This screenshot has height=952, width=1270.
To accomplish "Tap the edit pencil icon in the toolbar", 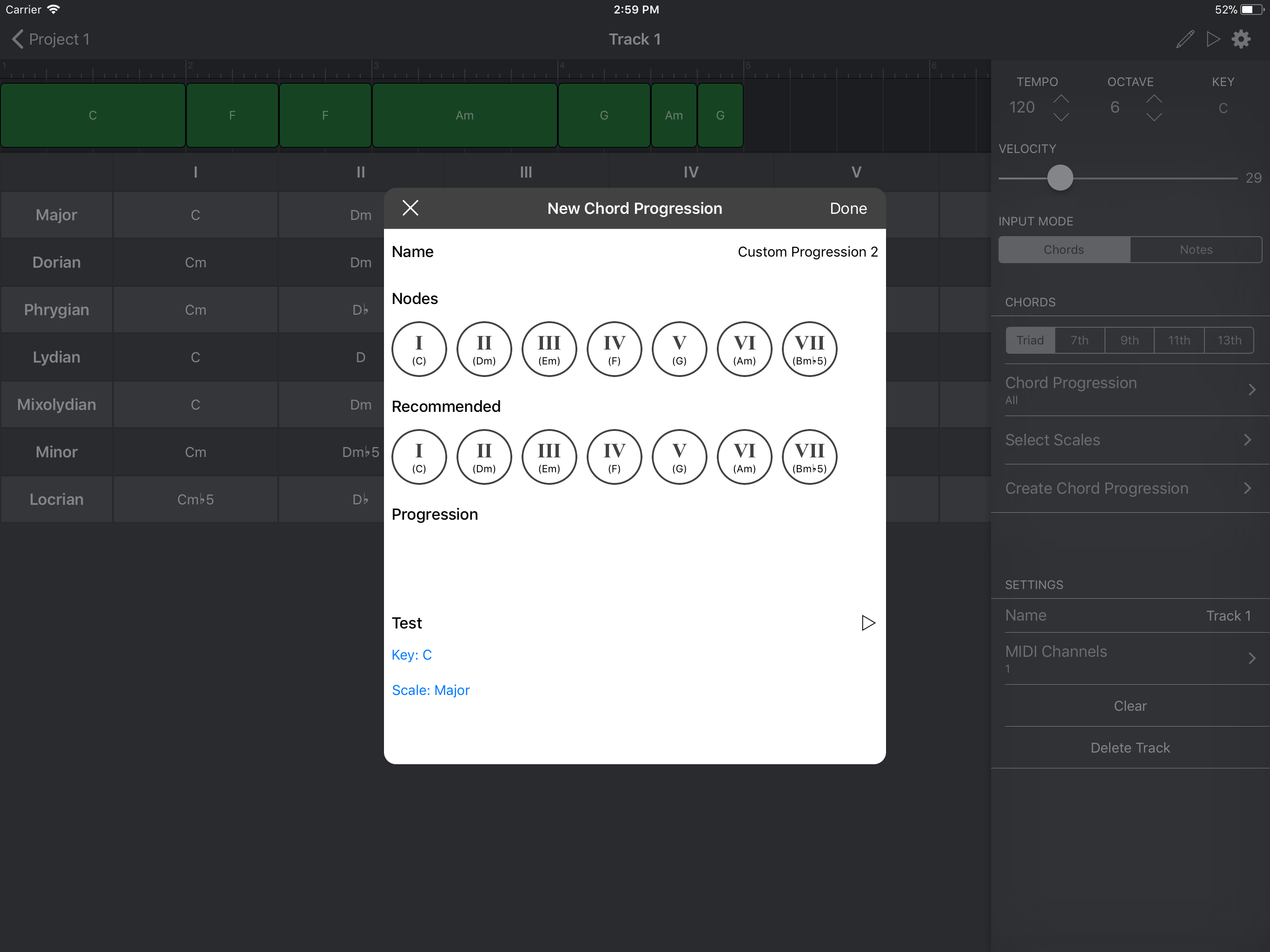I will pyautogui.click(x=1184, y=39).
